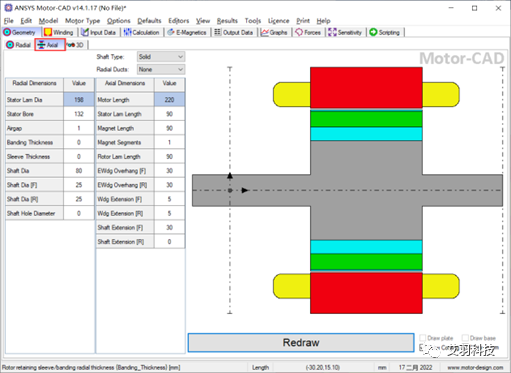The height and width of the screenshot is (373, 511).
Task: Open the Licence menu
Action: click(278, 21)
